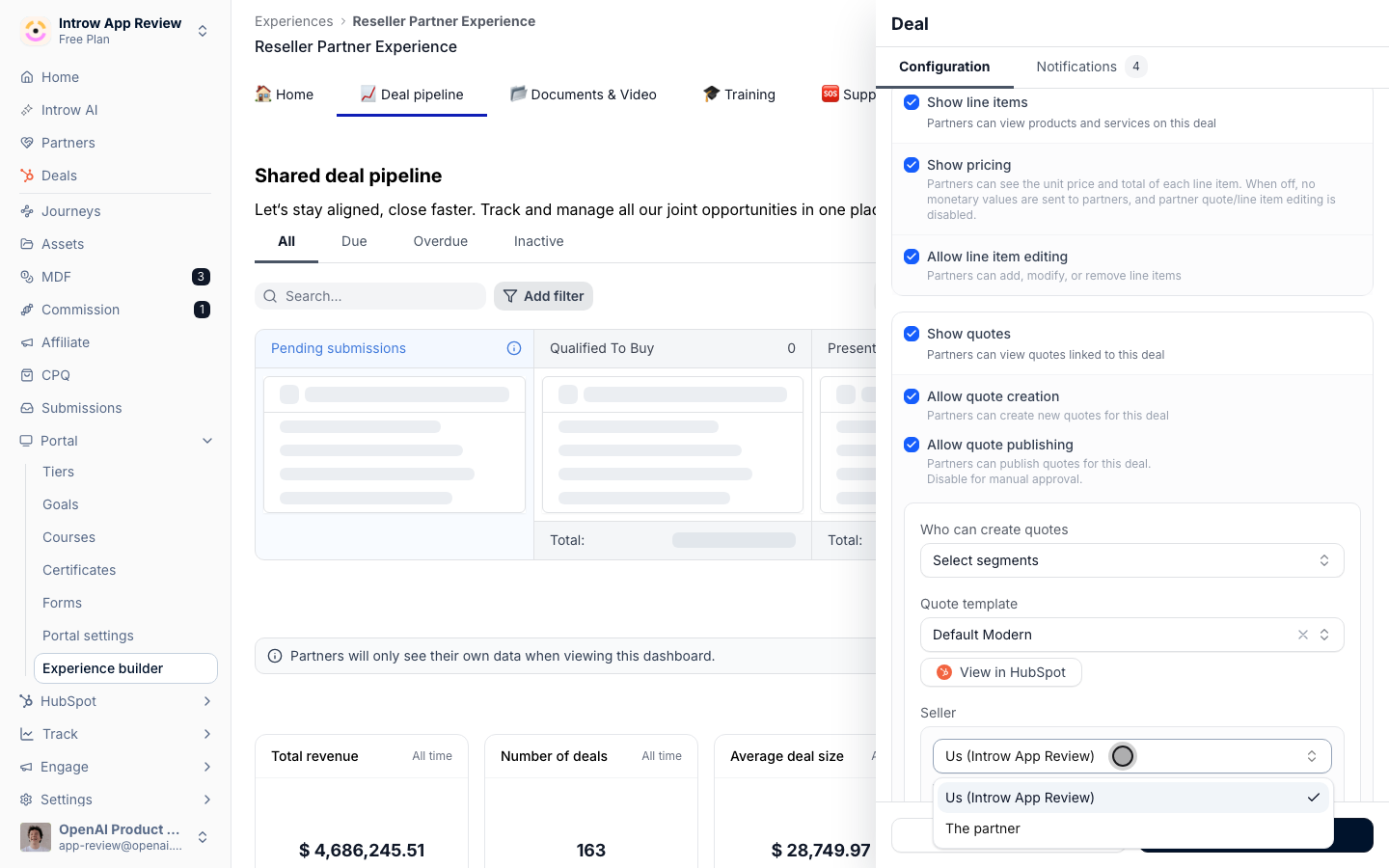Viewport: 1389px width, 868px height.
Task: Click the Deals HubSpot icon
Action: pos(27,176)
